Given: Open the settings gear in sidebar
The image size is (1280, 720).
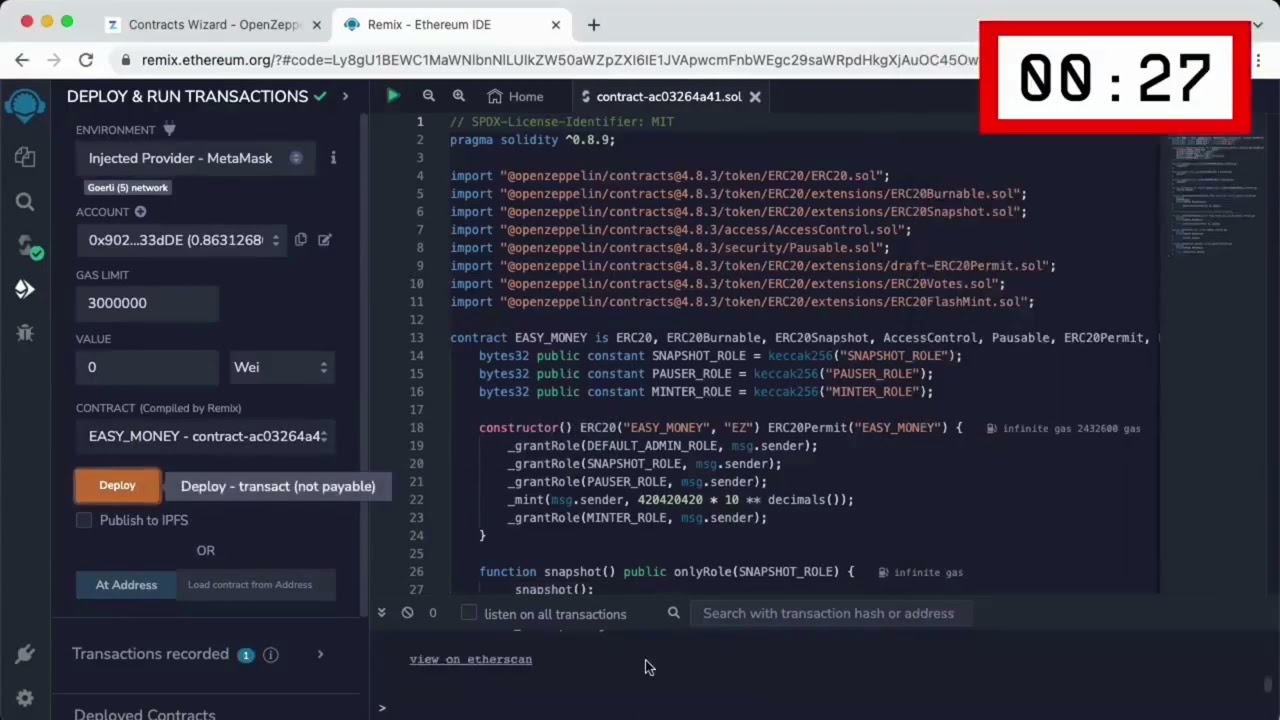Looking at the screenshot, I should pyautogui.click(x=25, y=698).
